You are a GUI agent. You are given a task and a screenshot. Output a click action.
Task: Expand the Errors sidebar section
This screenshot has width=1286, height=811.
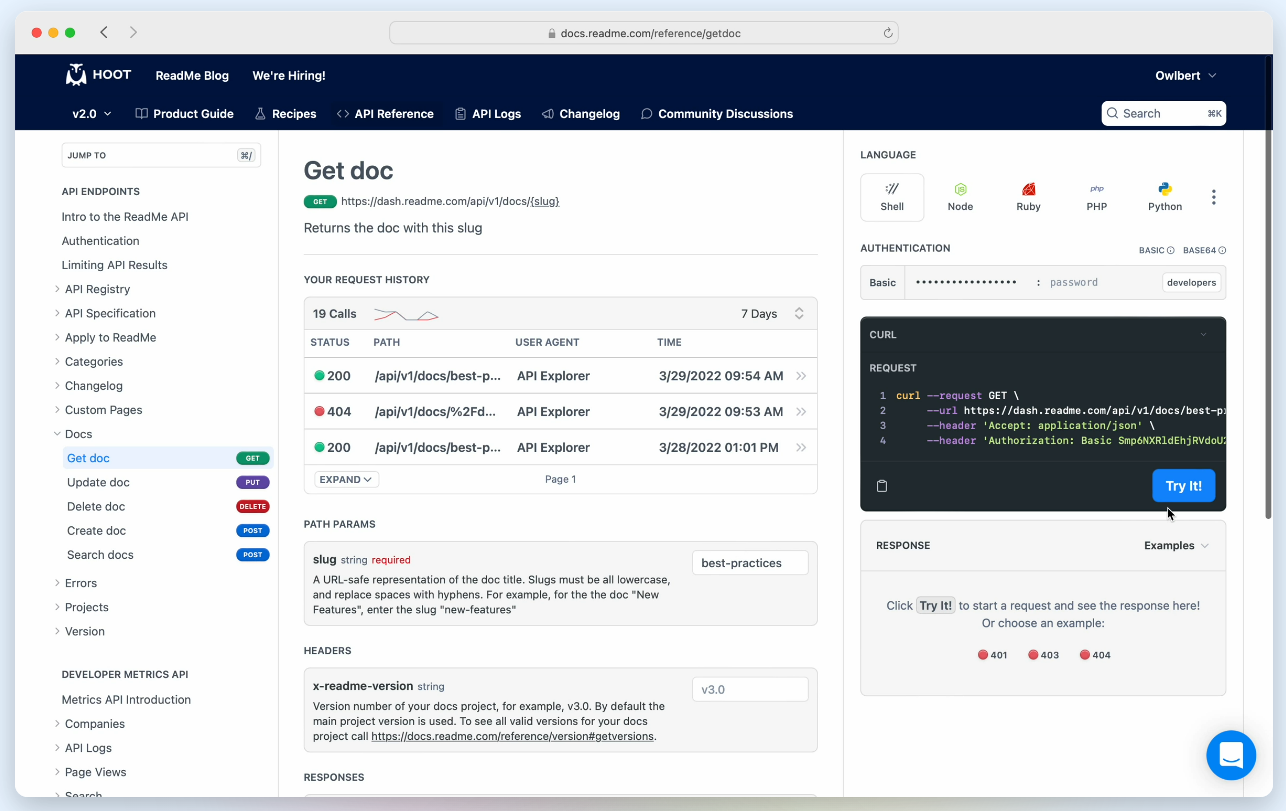(x=80, y=583)
